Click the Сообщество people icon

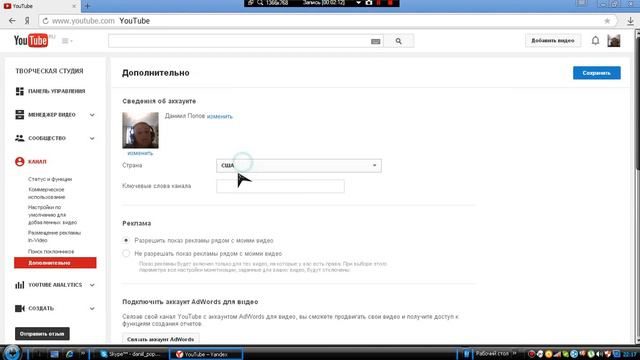[20, 138]
